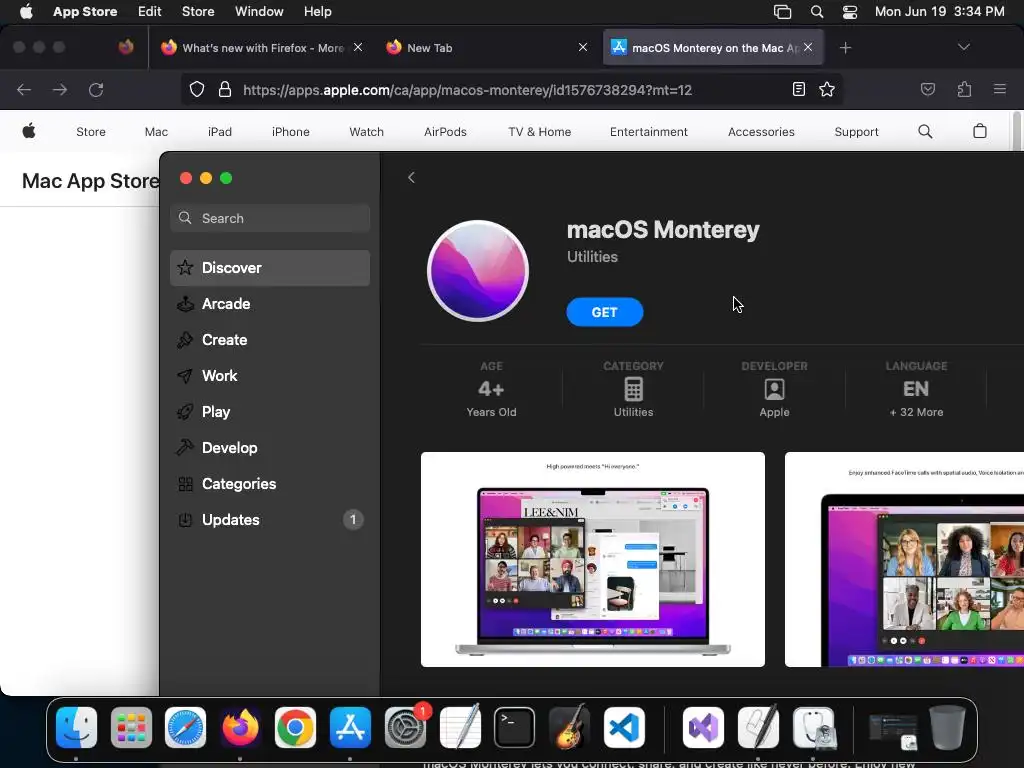
Task: Open the Window menu
Action: pyautogui.click(x=259, y=11)
